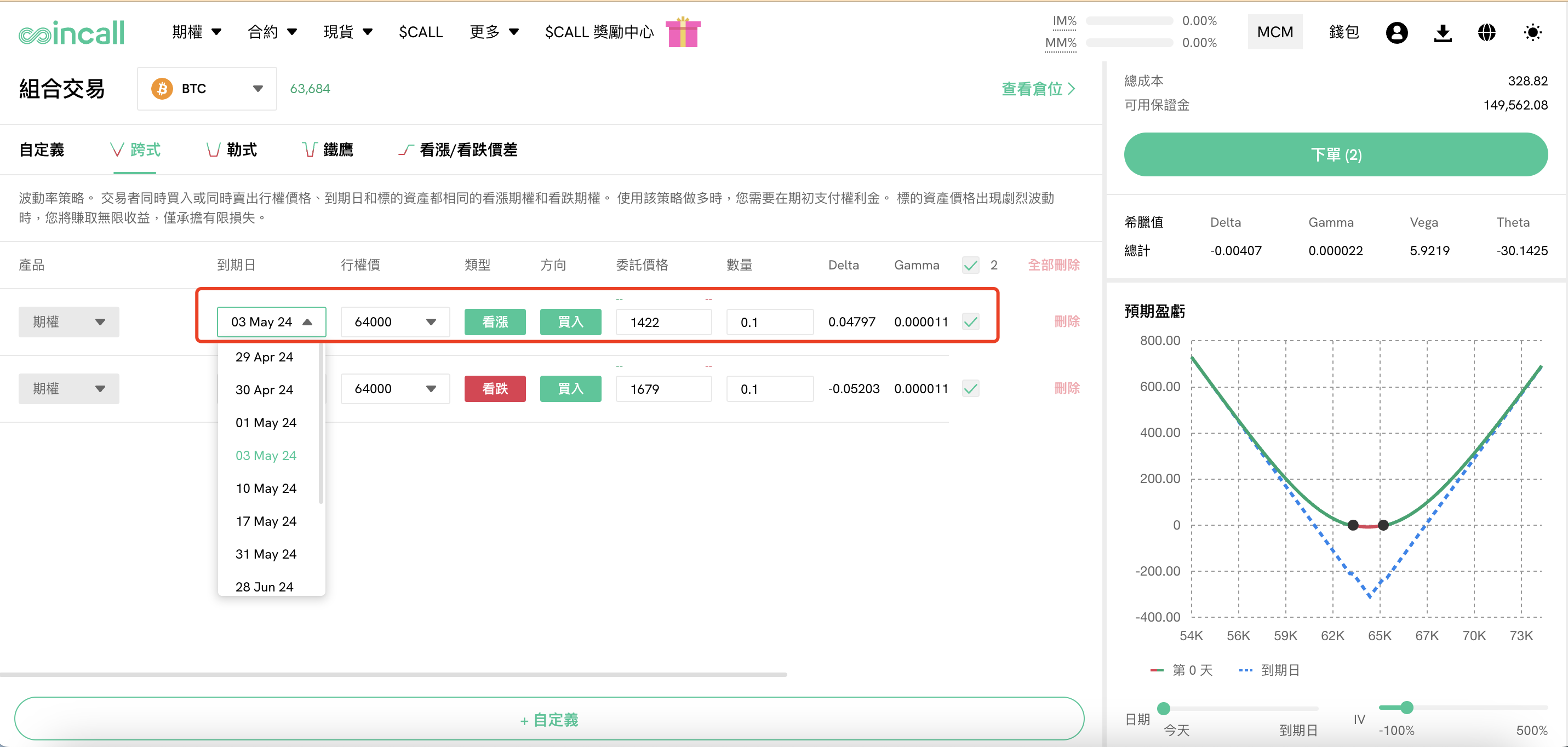Click the IM% margin label
This screenshot has height=747, width=1568.
point(1064,21)
